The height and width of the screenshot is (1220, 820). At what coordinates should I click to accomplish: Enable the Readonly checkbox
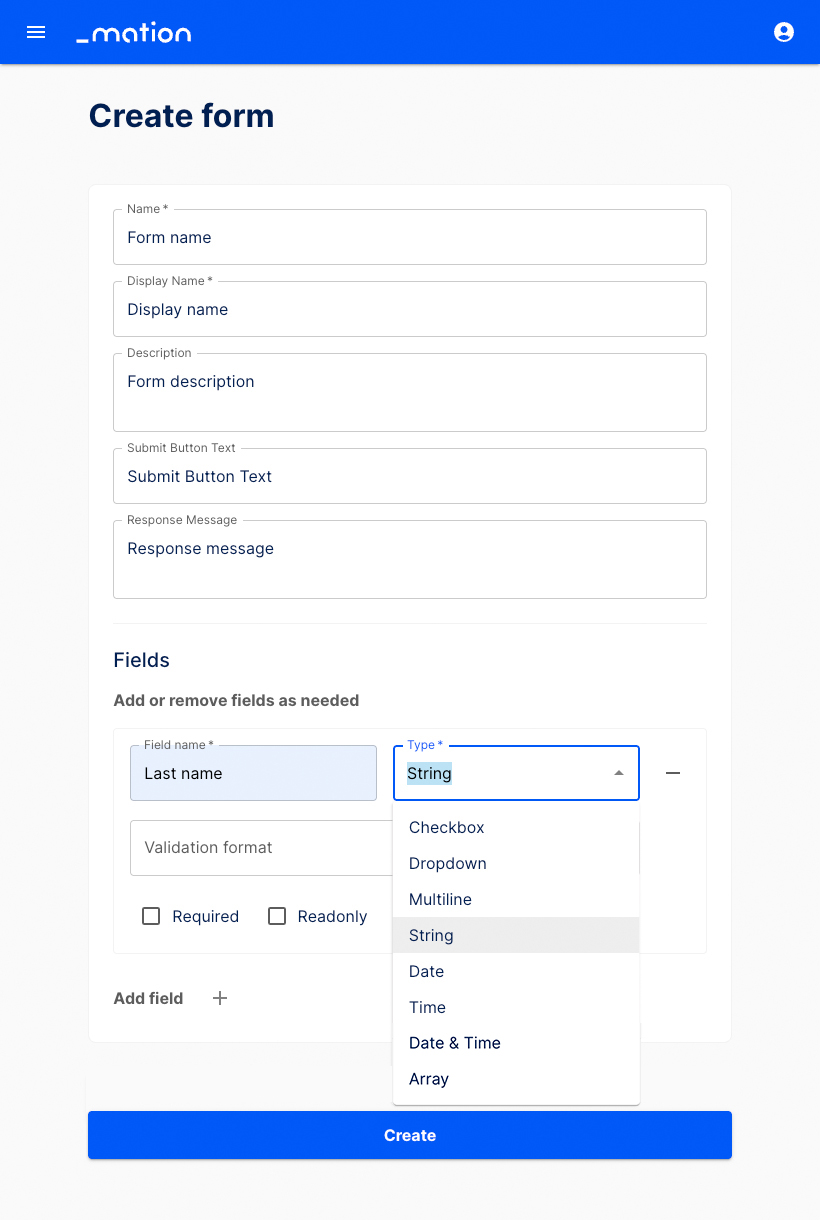pyautogui.click(x=277, y=915)
